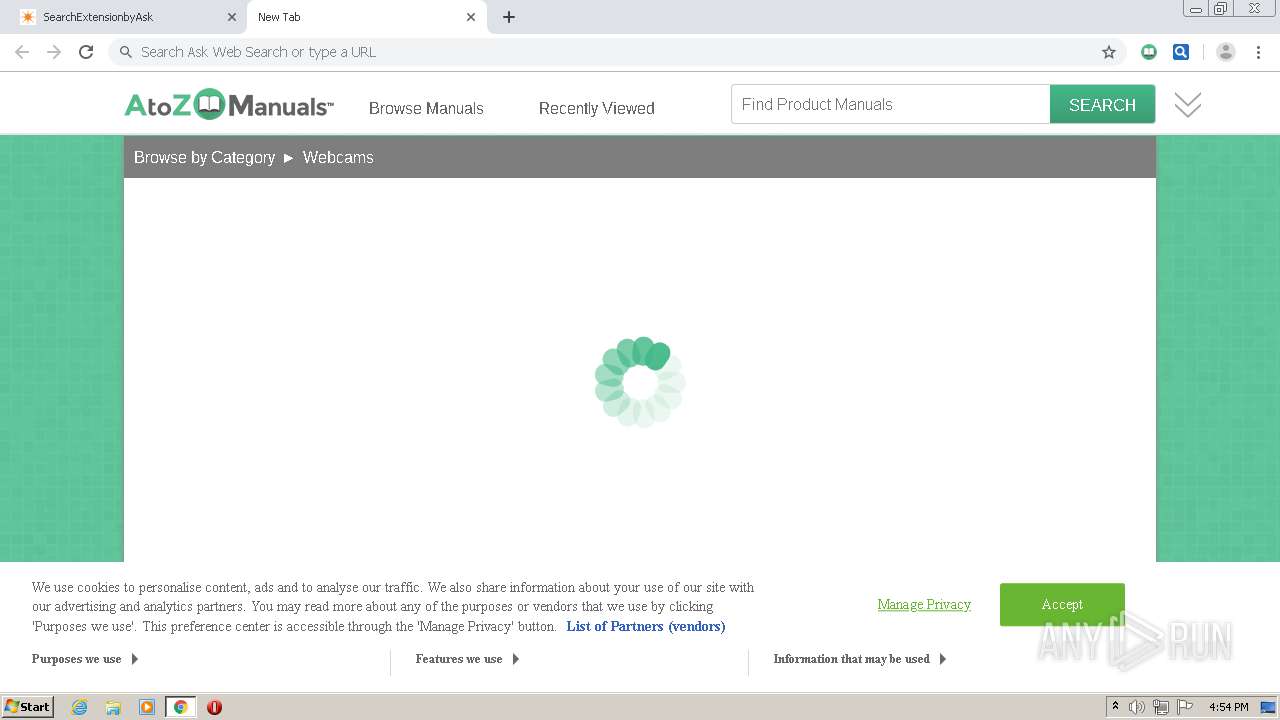Open the Windows Start menu
Viewport: 1280px width, 720px height.
click(28, 707)
